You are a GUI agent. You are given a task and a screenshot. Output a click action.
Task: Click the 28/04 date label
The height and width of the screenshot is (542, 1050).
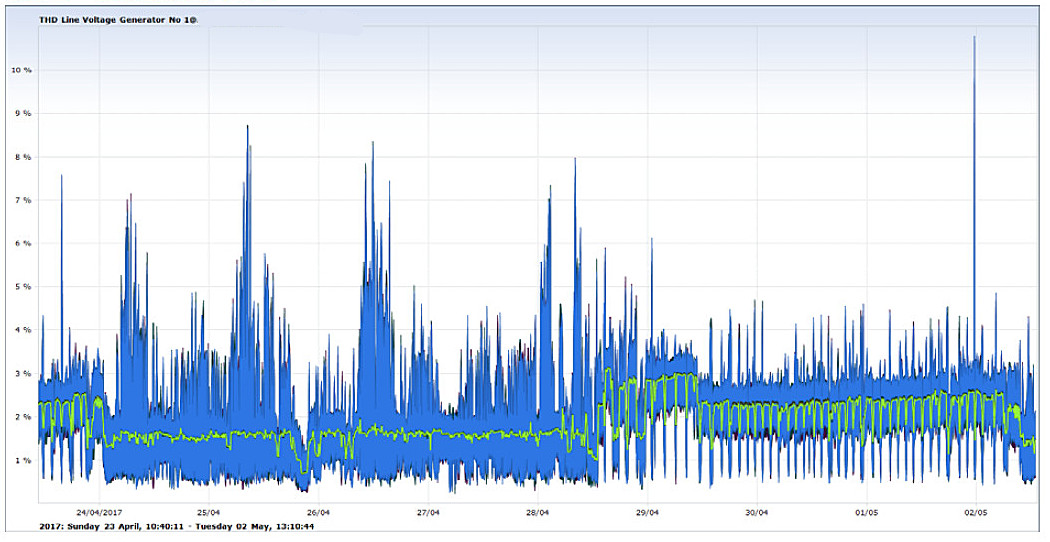coord(538,513)
